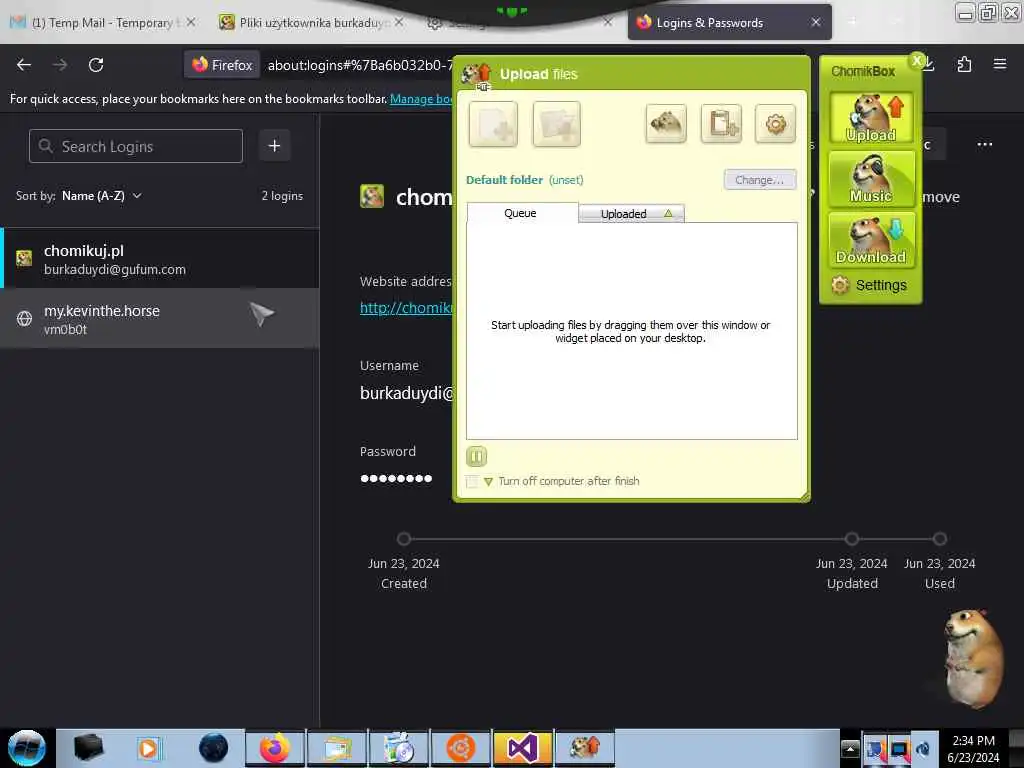The width and height of the screenshot is (1024, 768).
Task: Click the masked password dots
Action: tap(396, 479)
